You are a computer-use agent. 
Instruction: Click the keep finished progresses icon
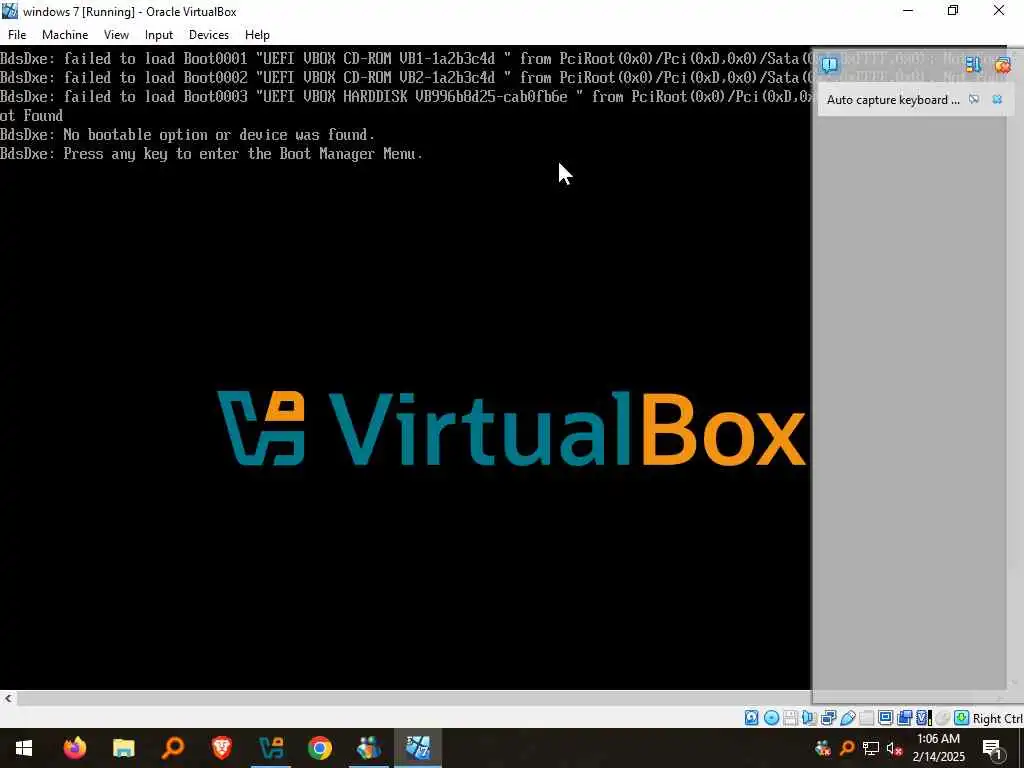pos(973,64)
